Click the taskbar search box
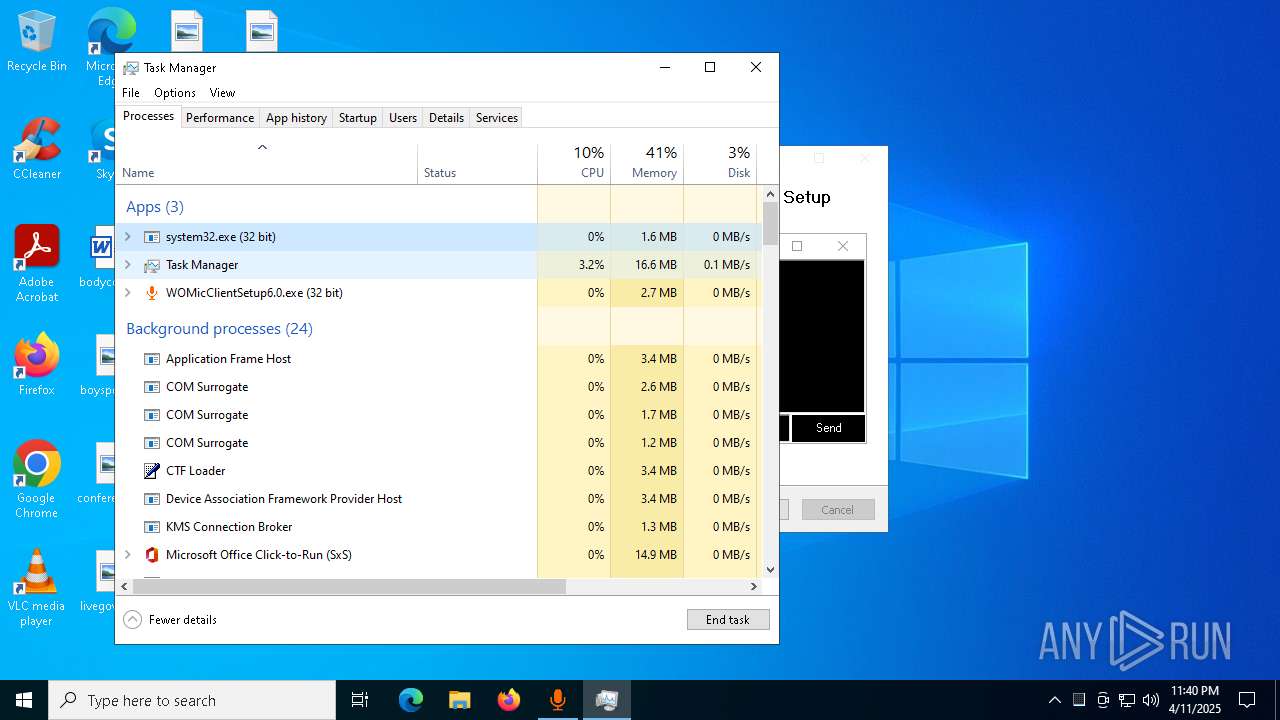Image resolution: width=1280 pixels, height=720 pixels. (192, 700)
